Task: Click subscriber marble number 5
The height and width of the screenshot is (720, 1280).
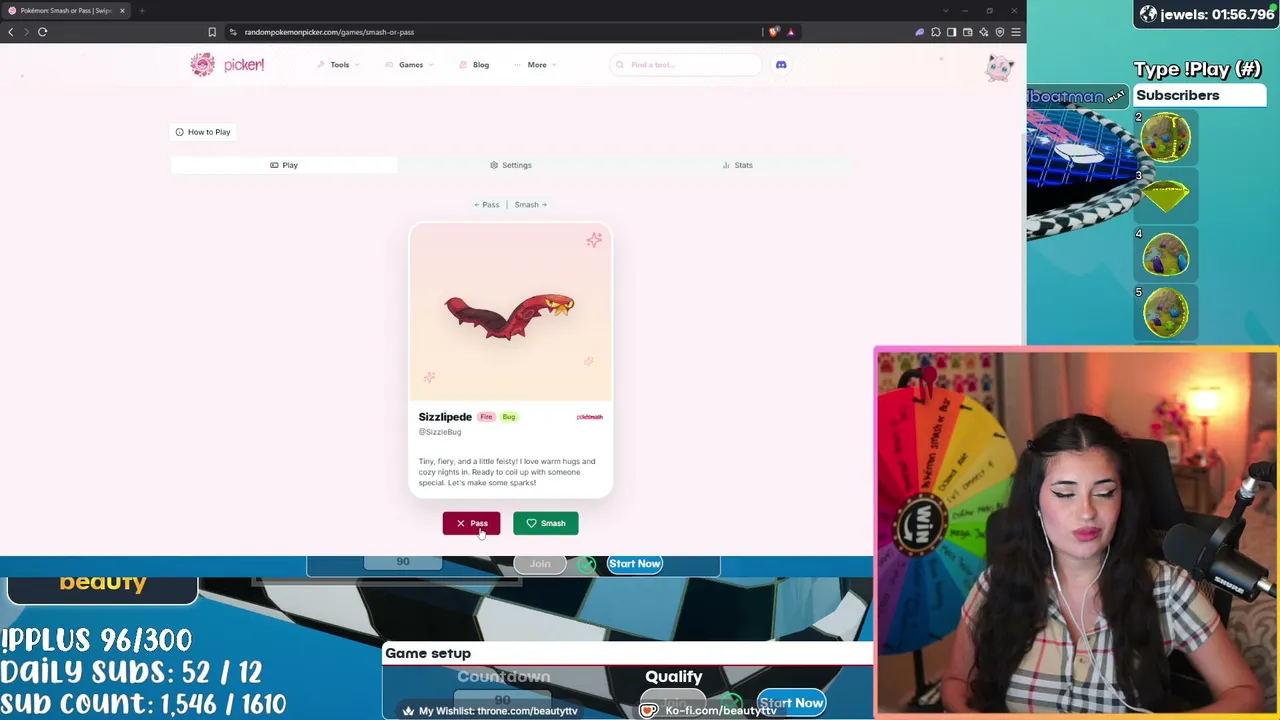Action: 1166,311
